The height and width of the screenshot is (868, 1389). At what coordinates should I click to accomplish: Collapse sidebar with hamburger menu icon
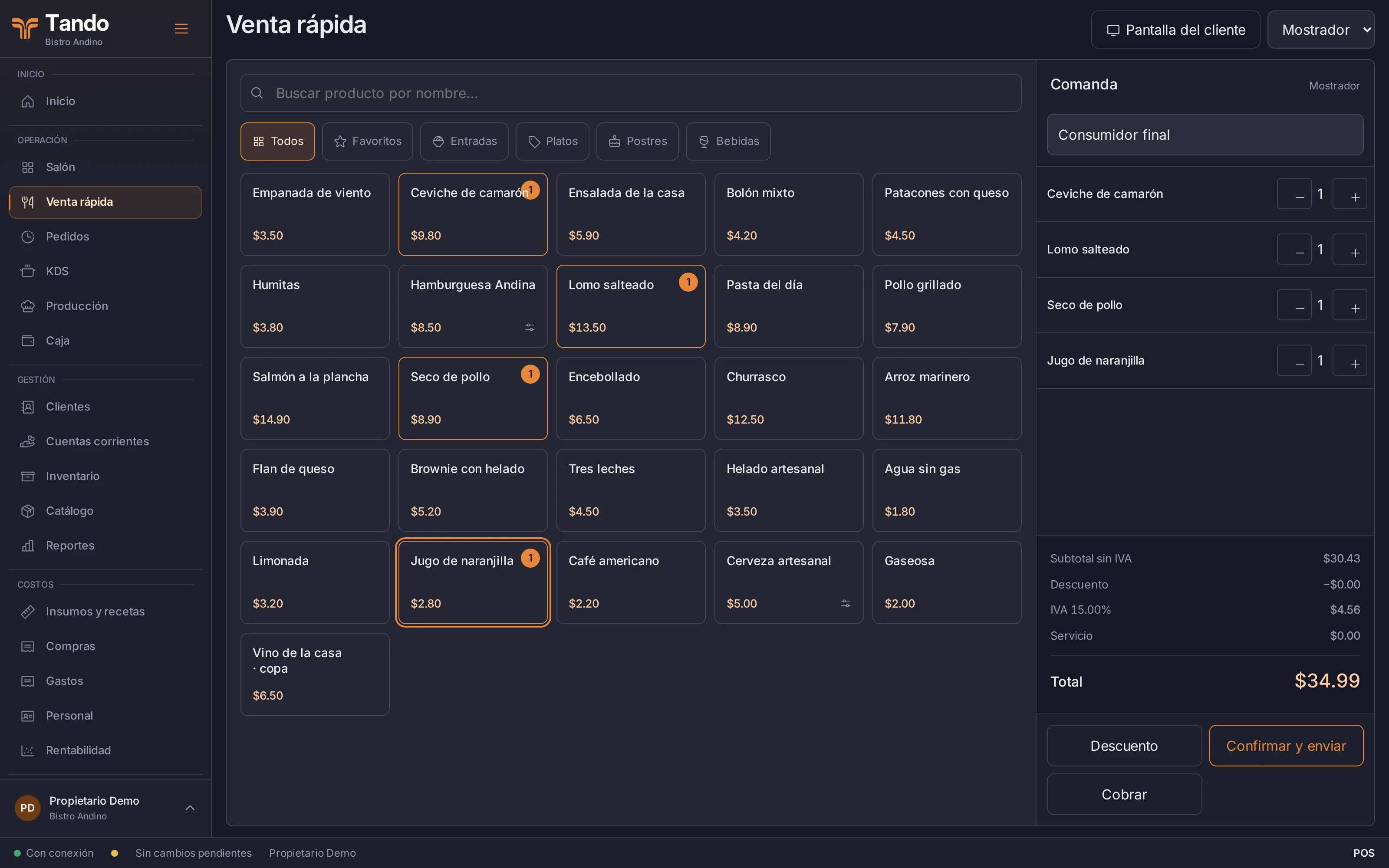click(181, 29)
